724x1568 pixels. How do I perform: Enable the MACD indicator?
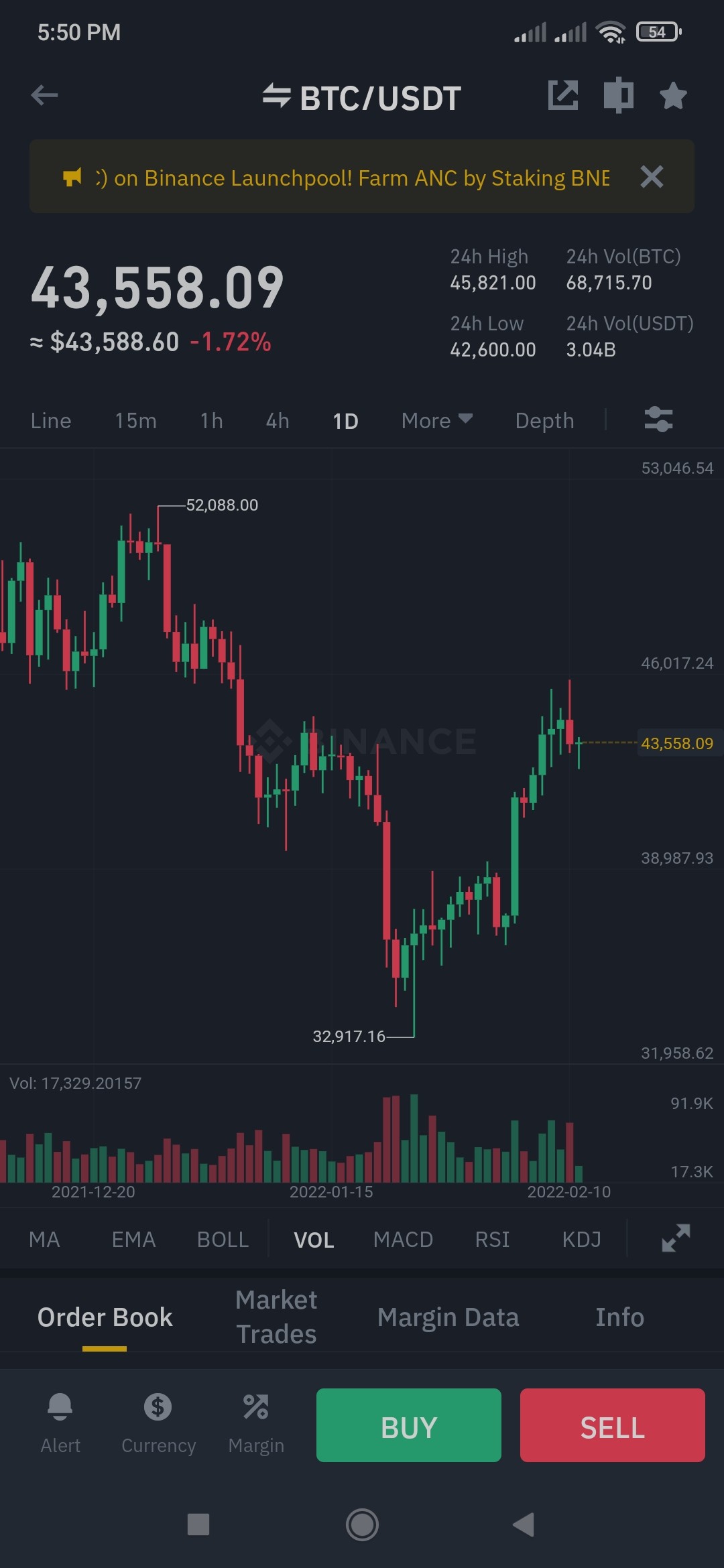tap(403, 1240)
